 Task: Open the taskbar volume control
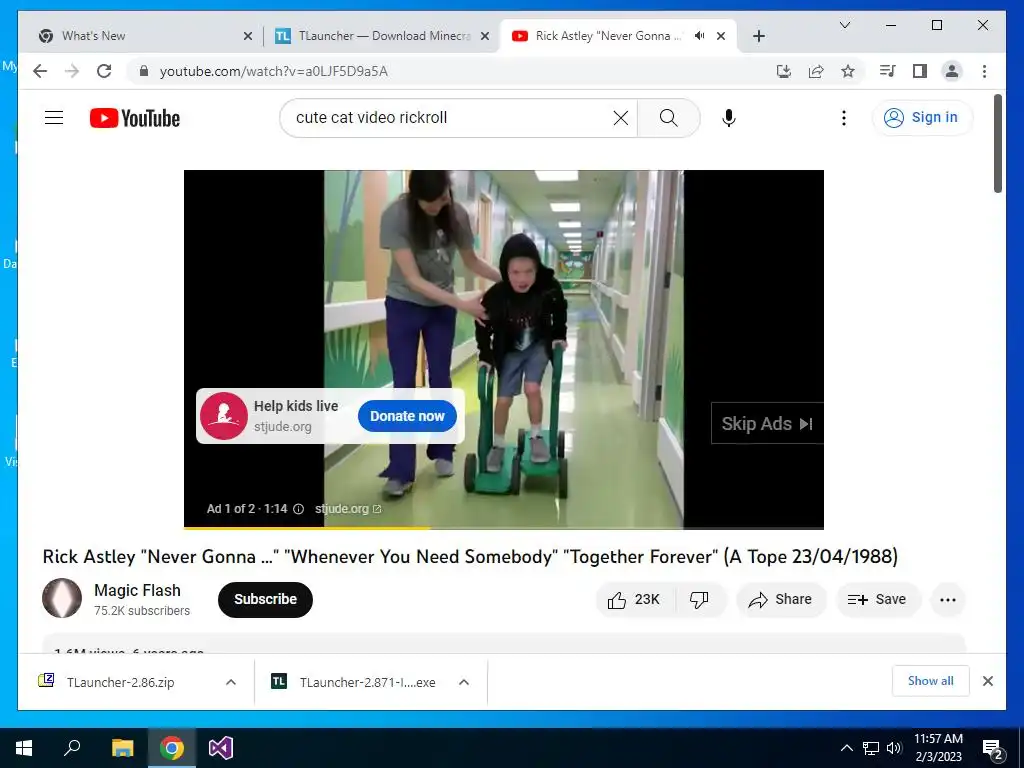coord(894,748)
